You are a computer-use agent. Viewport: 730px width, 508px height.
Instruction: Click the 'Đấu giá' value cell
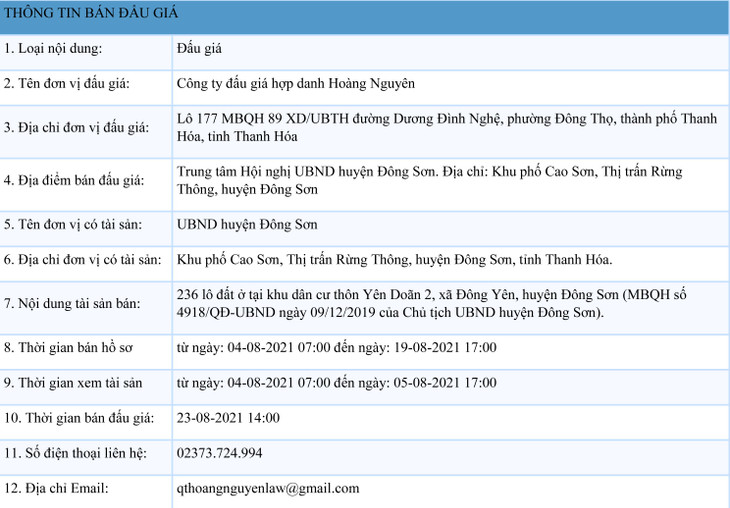(198, 48)
